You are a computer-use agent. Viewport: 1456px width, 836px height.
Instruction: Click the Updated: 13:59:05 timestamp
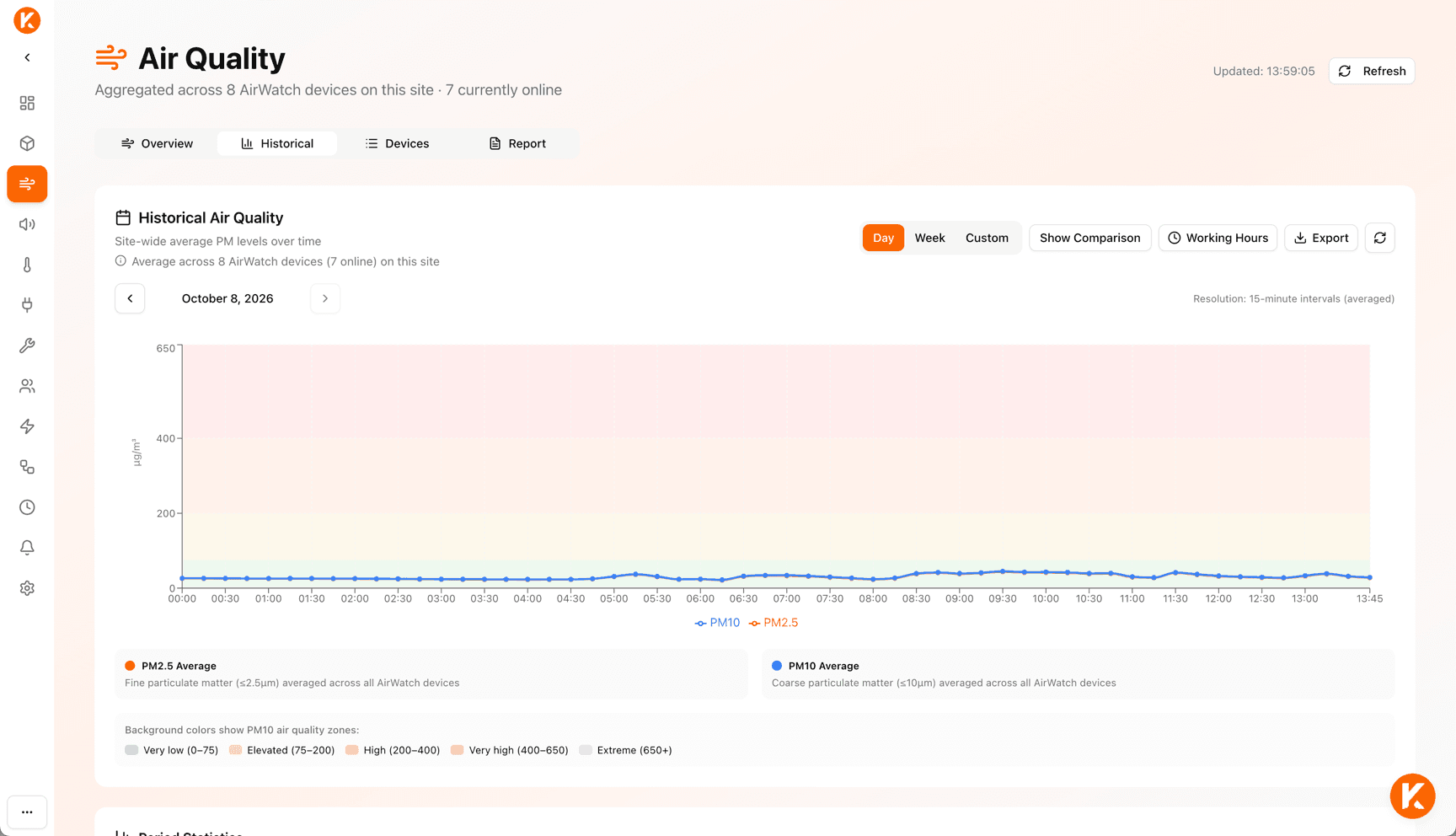pos(1263,71)
